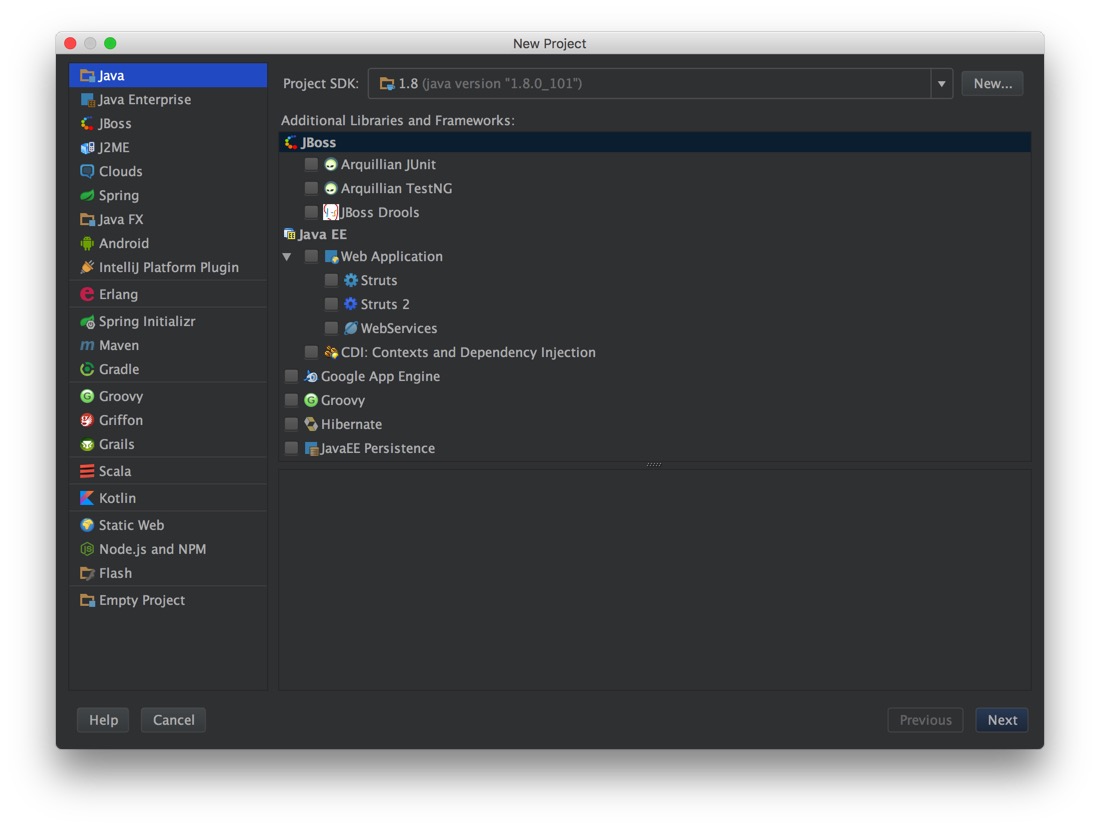1100x829 pixels.
Task: Click the Cancel button
Action: (x=173, y=720)
